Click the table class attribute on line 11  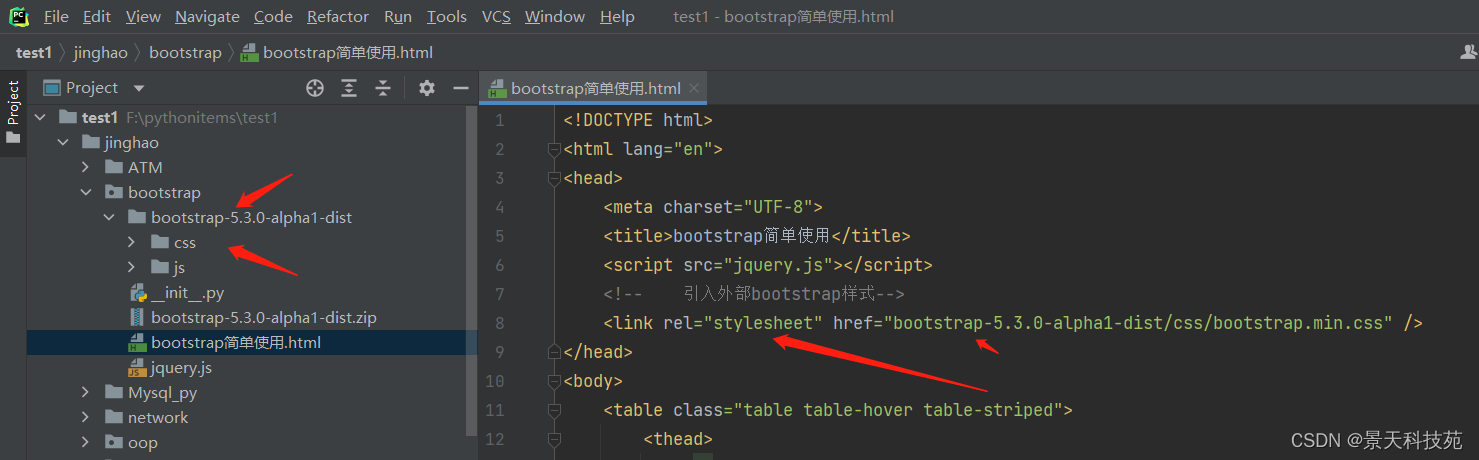(868, 410)
